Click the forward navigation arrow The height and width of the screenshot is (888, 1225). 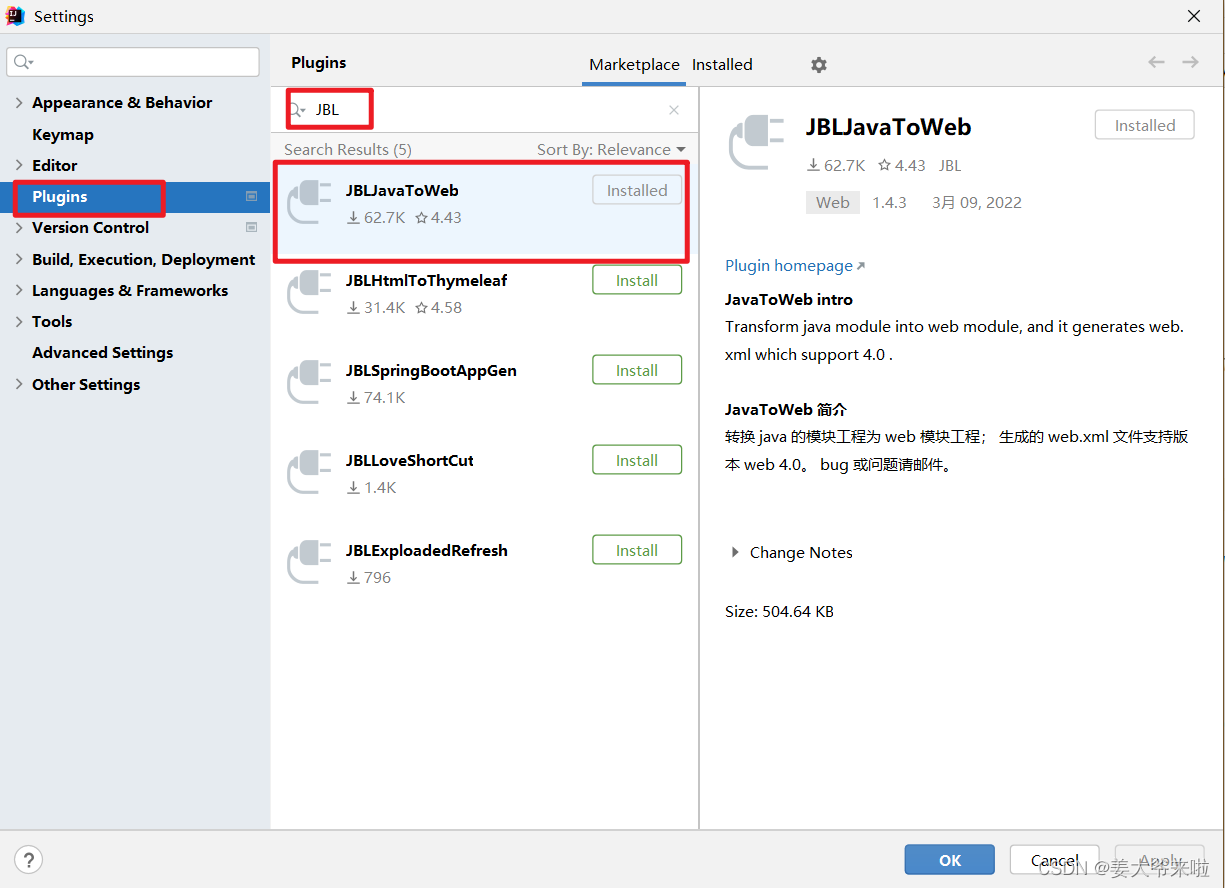[x=1190, y=62]
